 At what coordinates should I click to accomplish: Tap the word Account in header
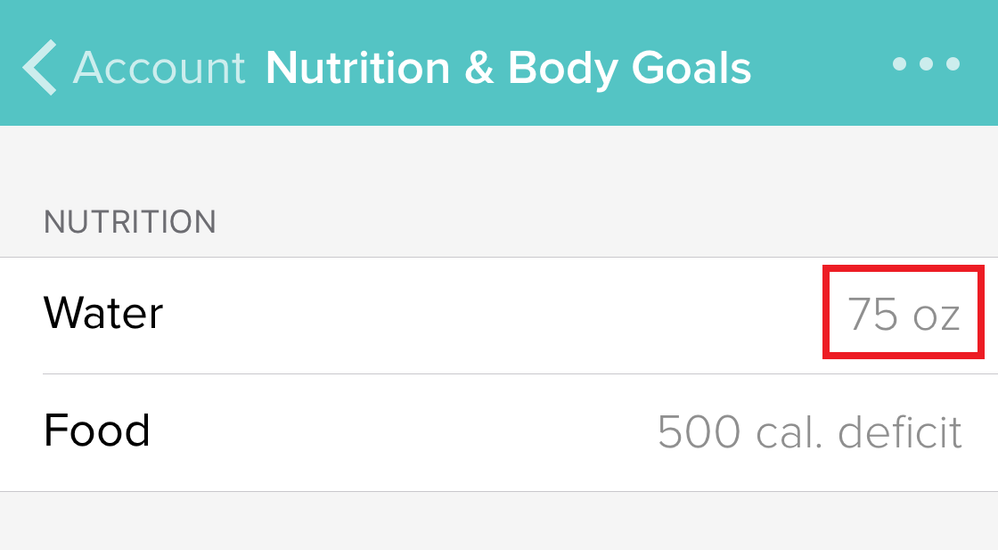coord(160,67)
